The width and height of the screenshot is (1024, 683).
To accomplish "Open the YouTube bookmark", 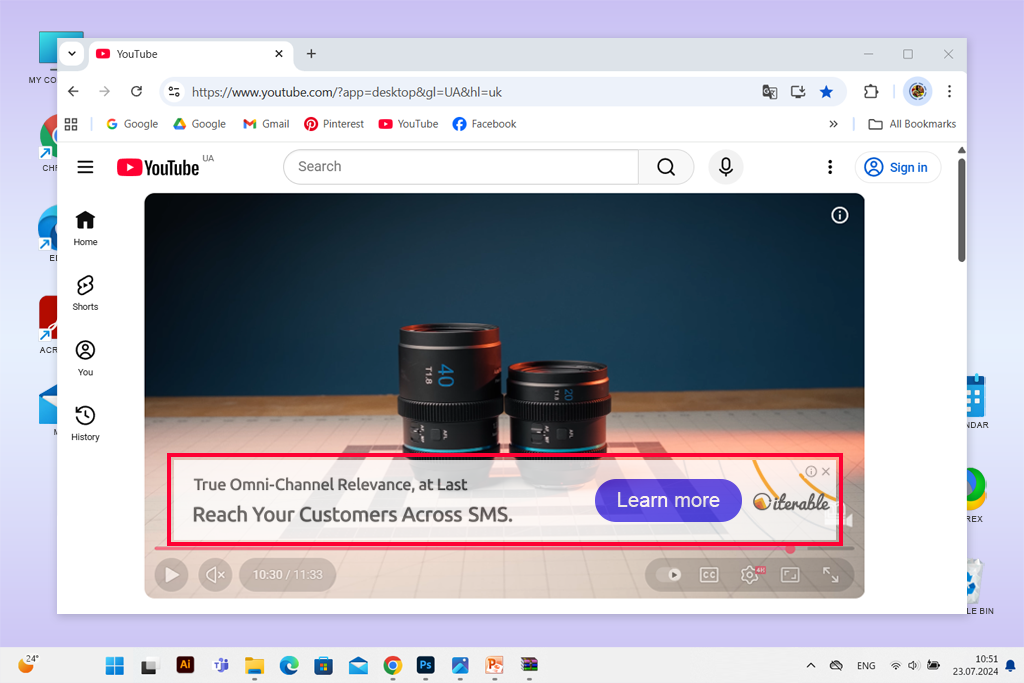I will [408, 124].
